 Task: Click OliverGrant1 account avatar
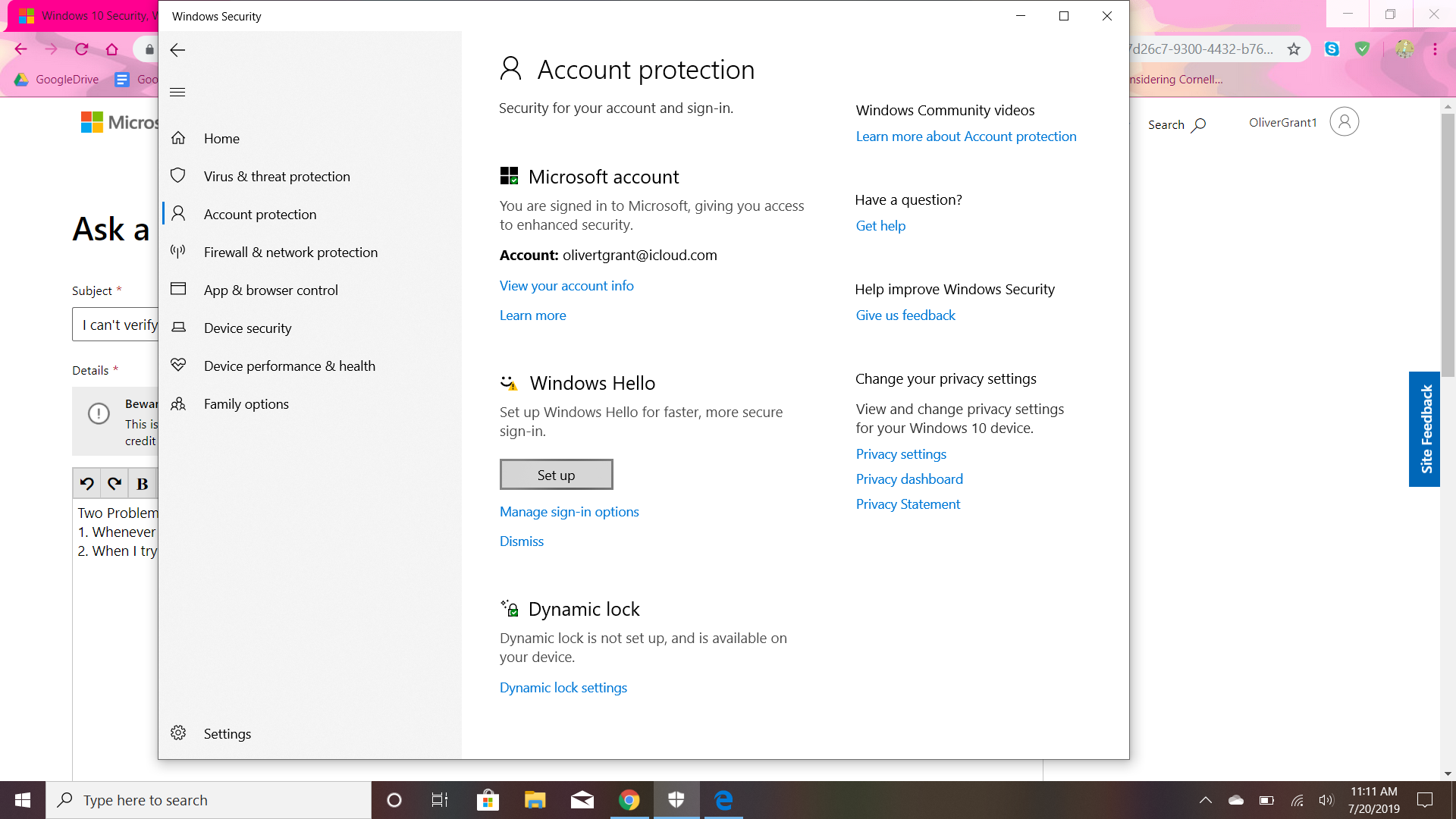1344,122
